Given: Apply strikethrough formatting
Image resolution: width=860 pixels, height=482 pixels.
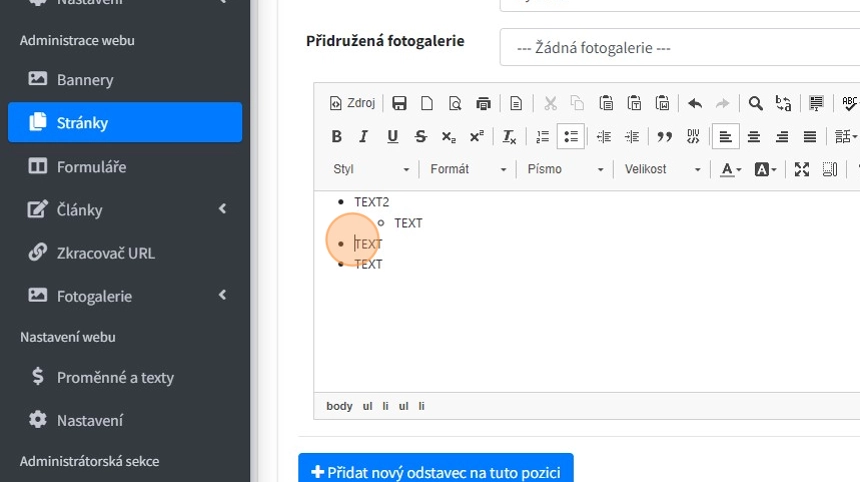Looking at the screenshot, I should coord(420,137).
